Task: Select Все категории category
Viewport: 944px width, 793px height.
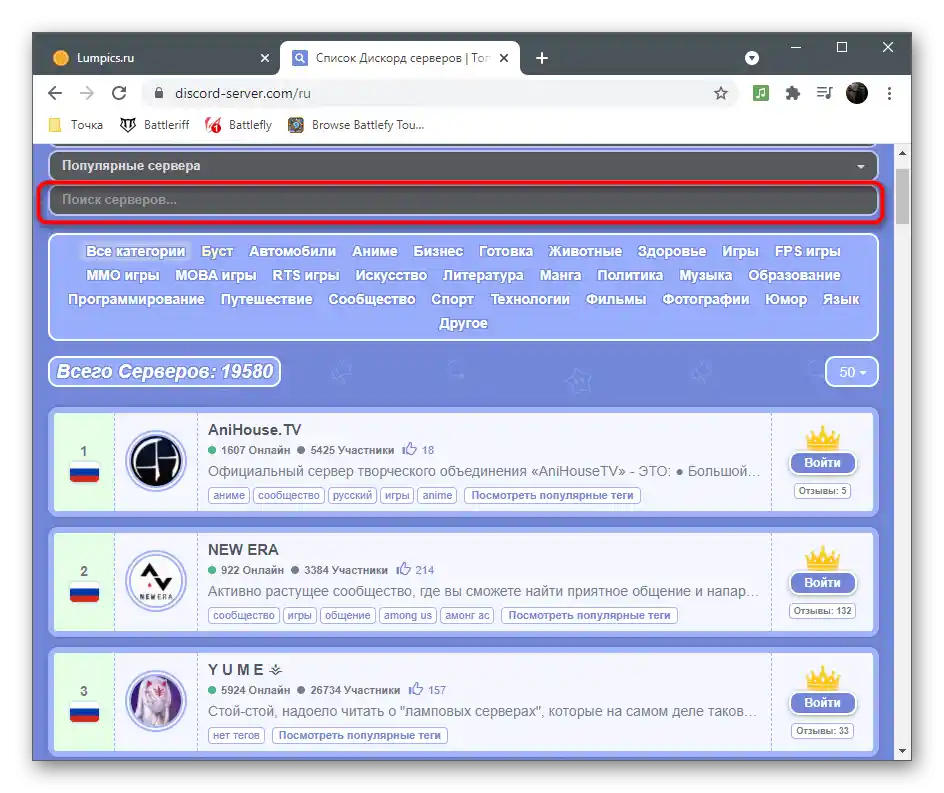Action: point(135,251)
